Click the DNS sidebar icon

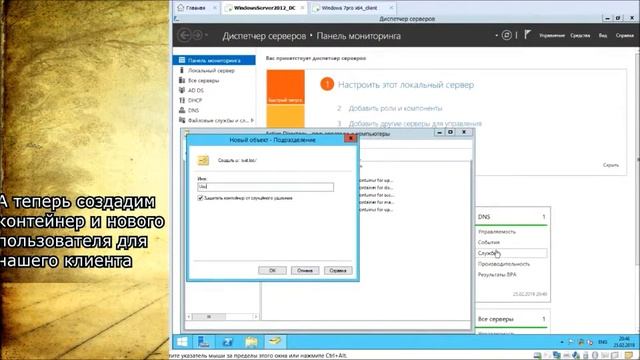(x=182, y=110)
